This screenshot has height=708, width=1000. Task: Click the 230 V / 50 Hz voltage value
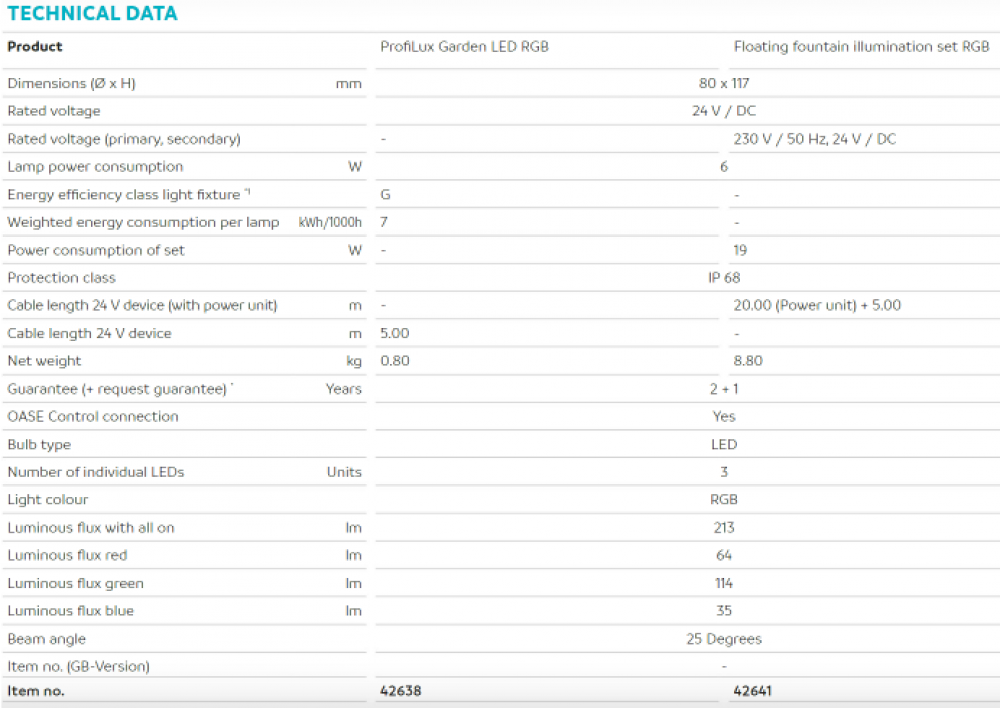click(814, 140)
